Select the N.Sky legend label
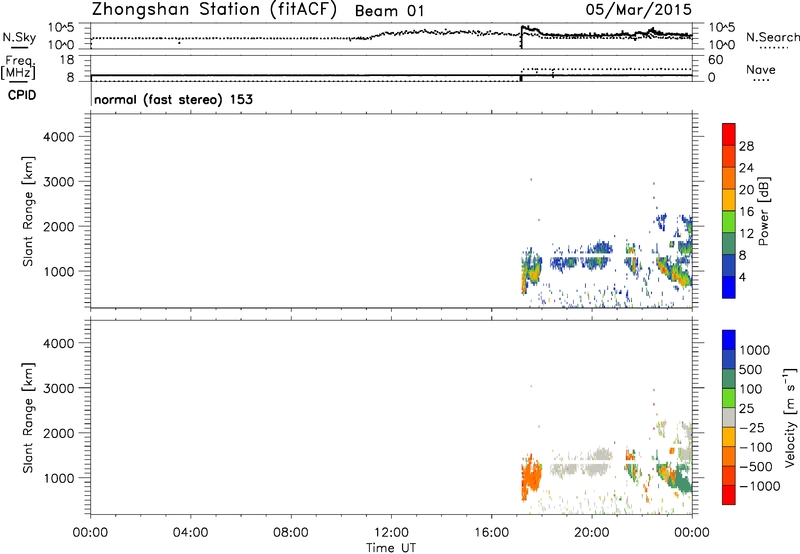Screen dimensions: 800x554 pyautogui.click(x=19, y=37)
